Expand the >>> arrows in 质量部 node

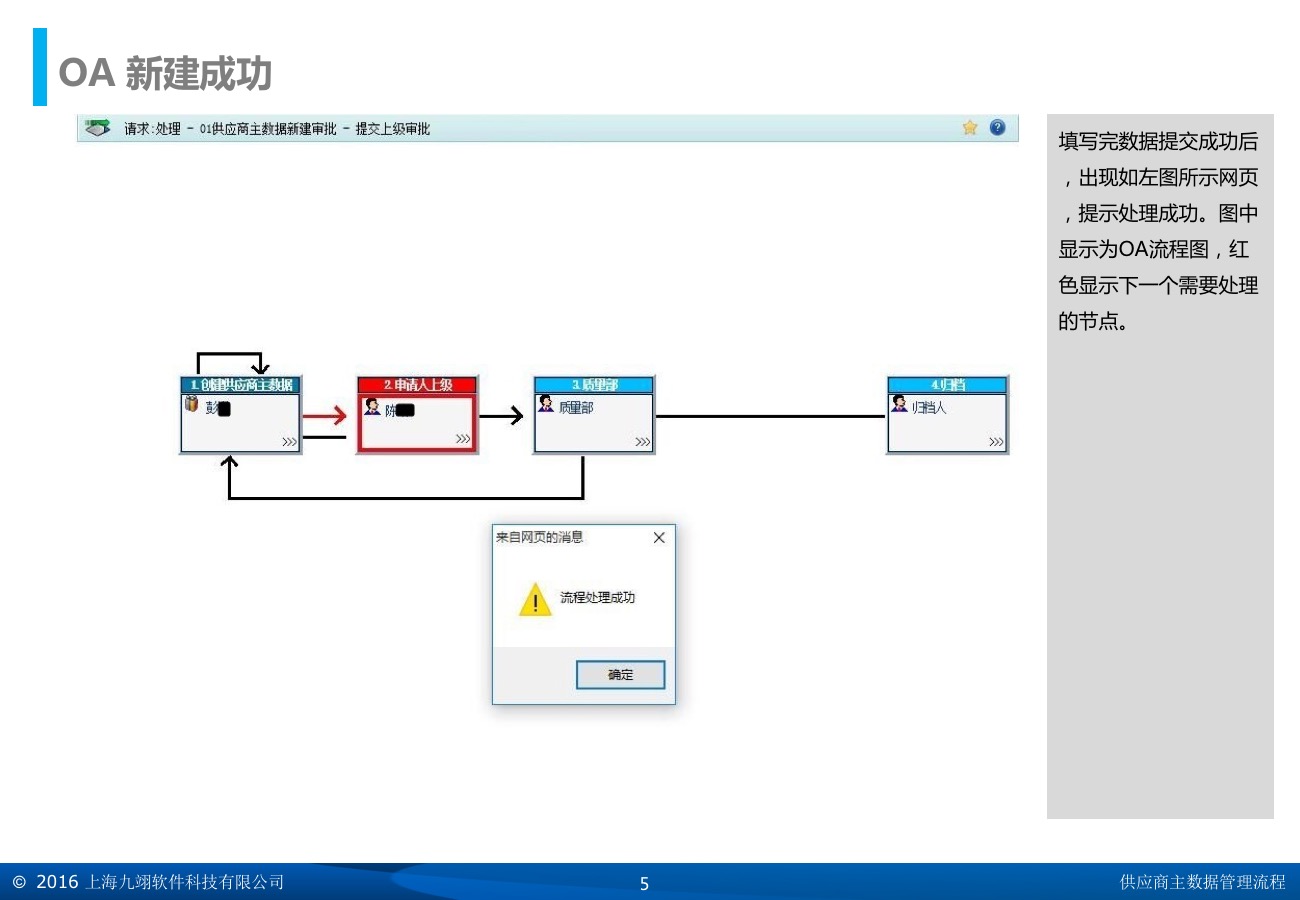click(642, 442)
